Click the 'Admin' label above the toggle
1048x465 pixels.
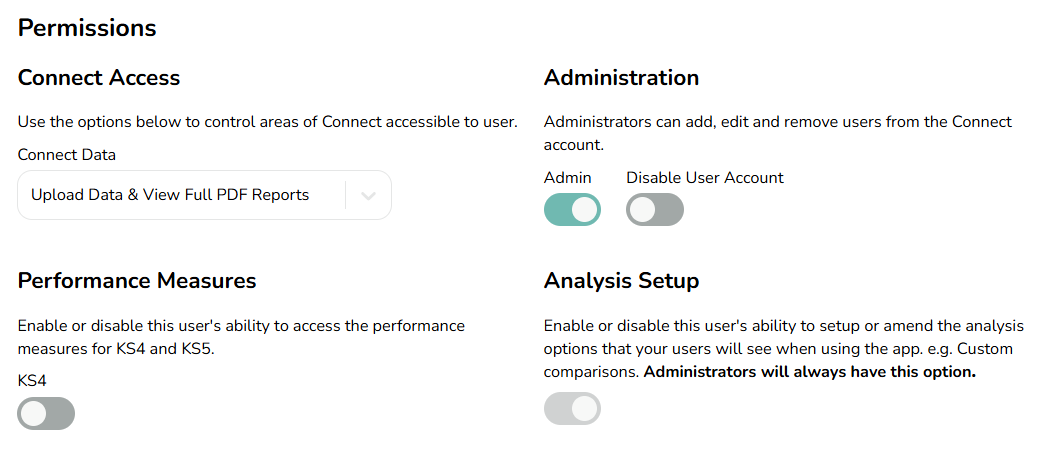pos(567,178)
